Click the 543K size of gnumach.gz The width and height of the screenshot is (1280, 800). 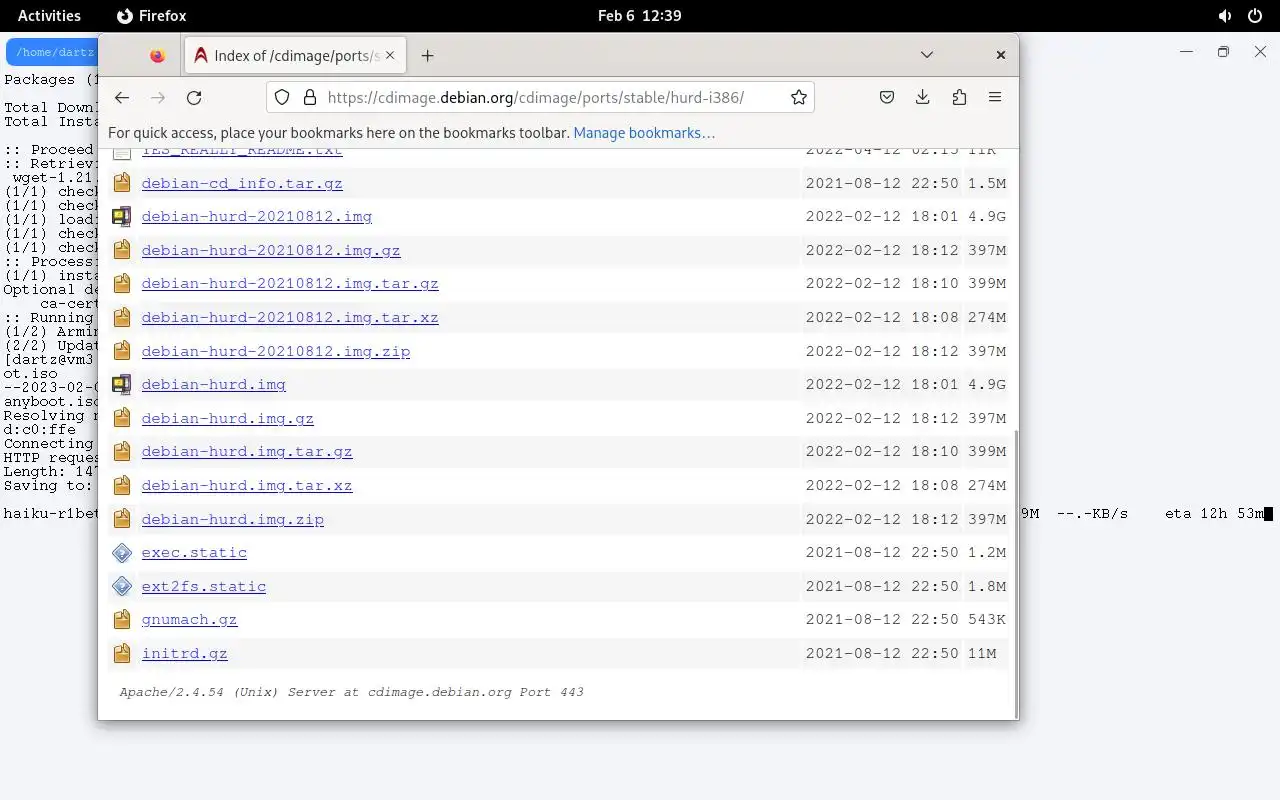coord(986,619)
